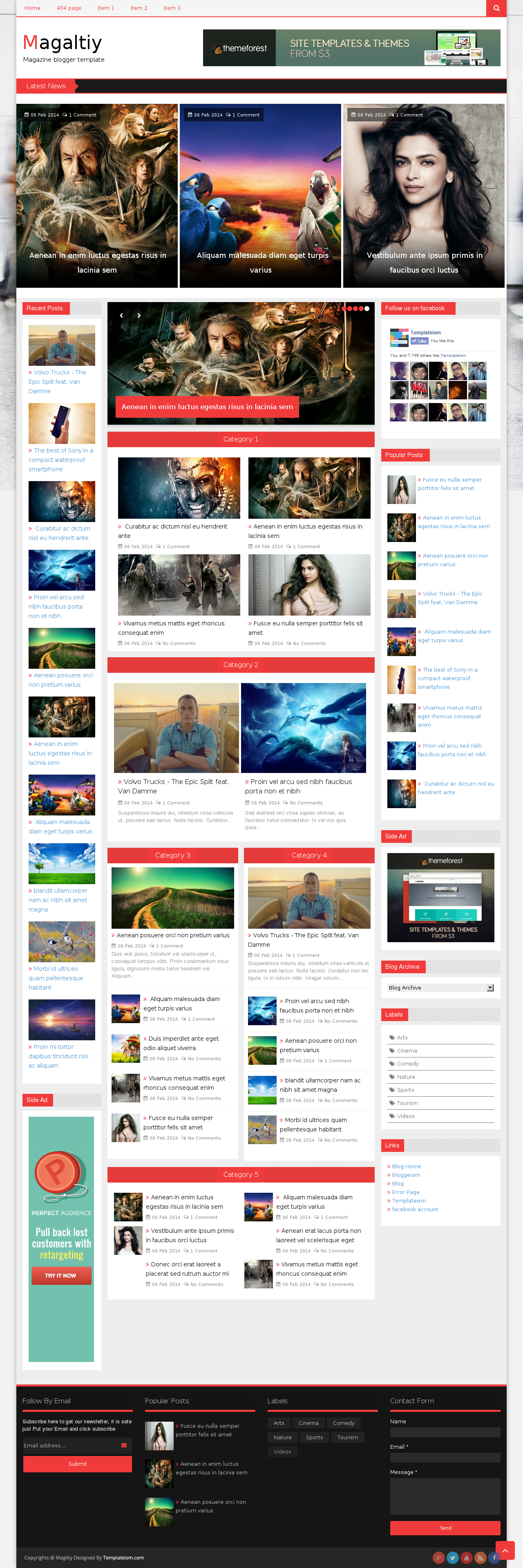Open the Twitter footer icon
Image resolution: width=523 pixels, height=1568 pixels.
(452, 1558)
